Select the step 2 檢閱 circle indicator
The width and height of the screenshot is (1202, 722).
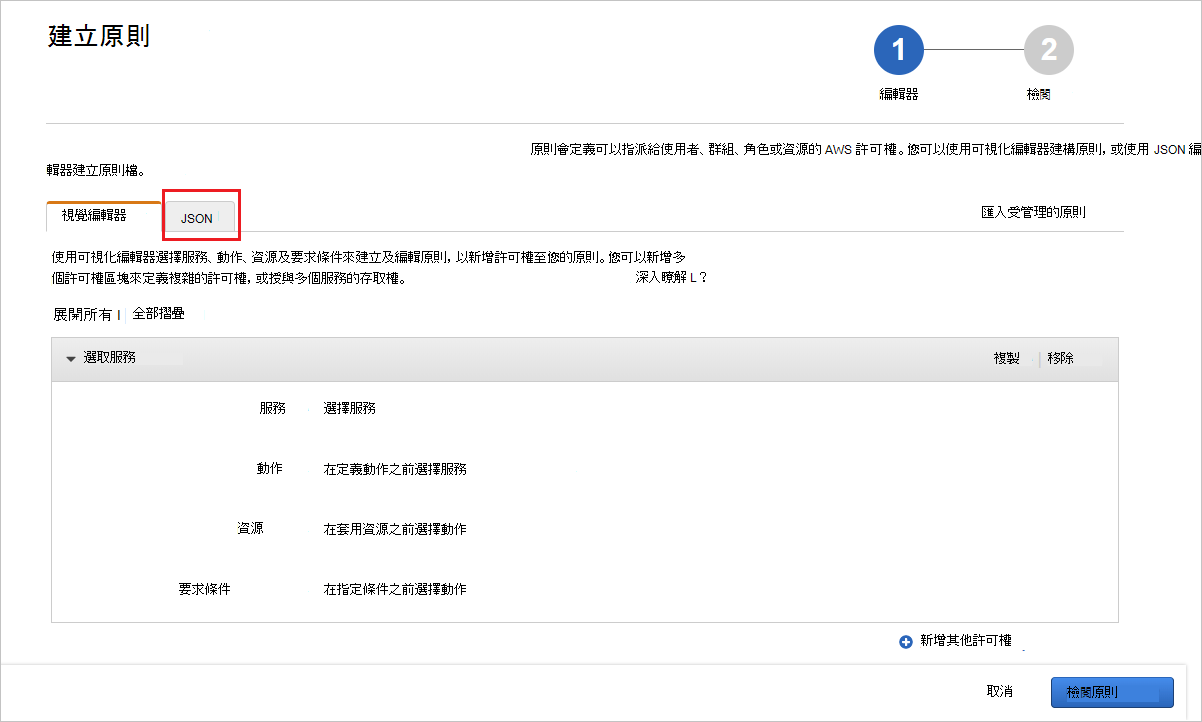1048,49
